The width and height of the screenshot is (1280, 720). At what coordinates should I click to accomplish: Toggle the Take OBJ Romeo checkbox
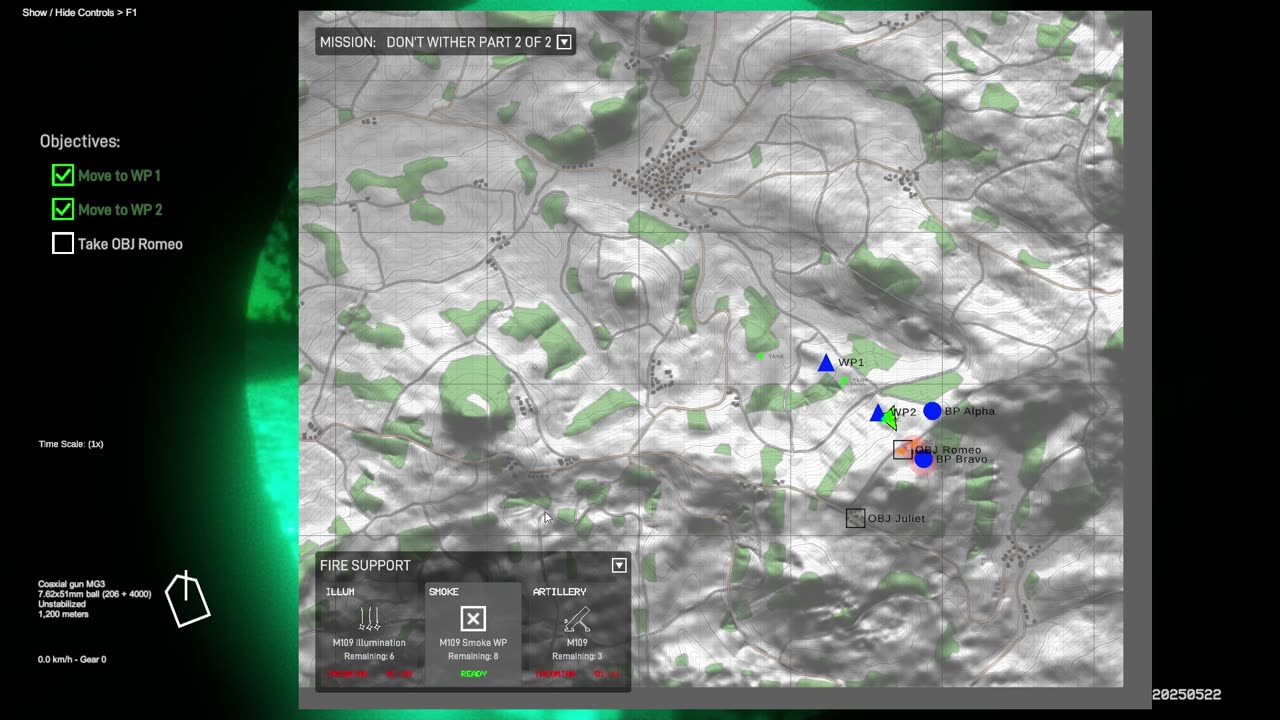63,243
